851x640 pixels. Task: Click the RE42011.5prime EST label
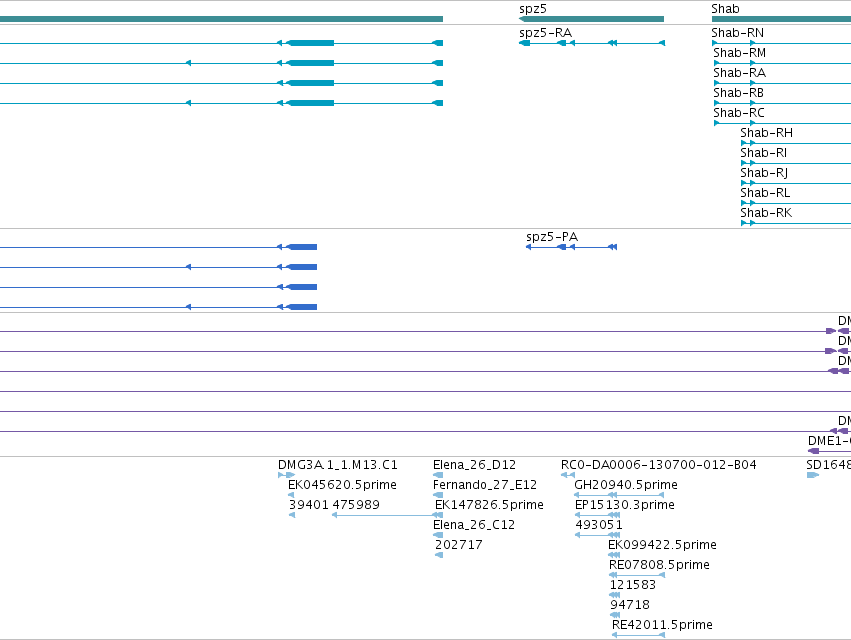click(662, 625)
